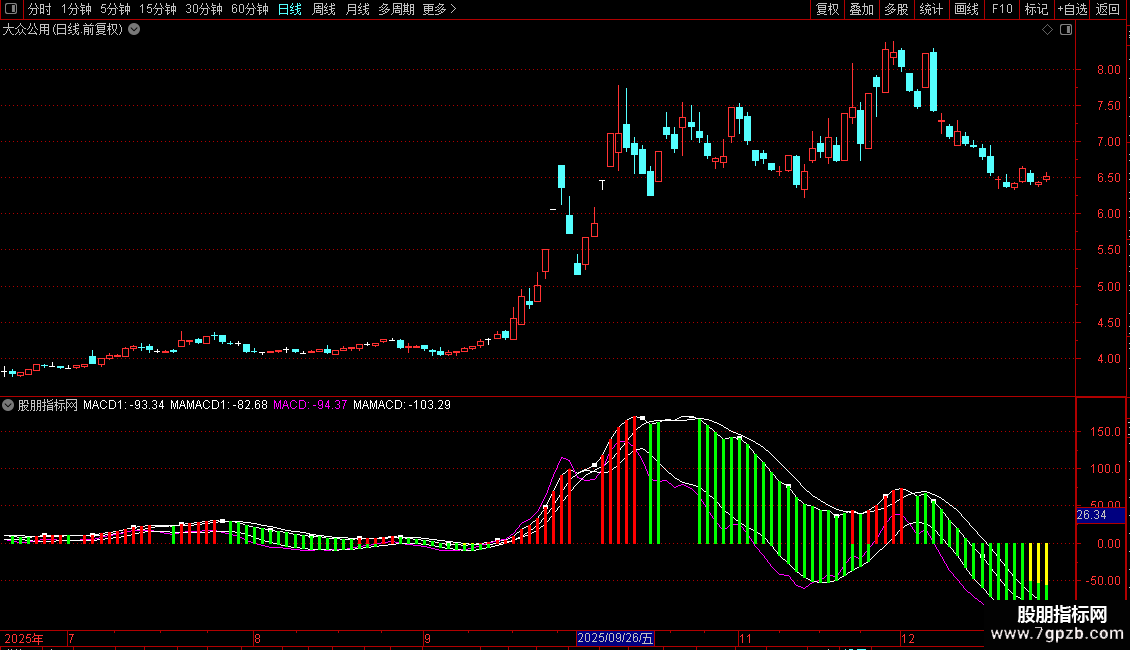Expand the indicator menu circle before 股朋指标网
1130x650 pixels.
[8, 405]
